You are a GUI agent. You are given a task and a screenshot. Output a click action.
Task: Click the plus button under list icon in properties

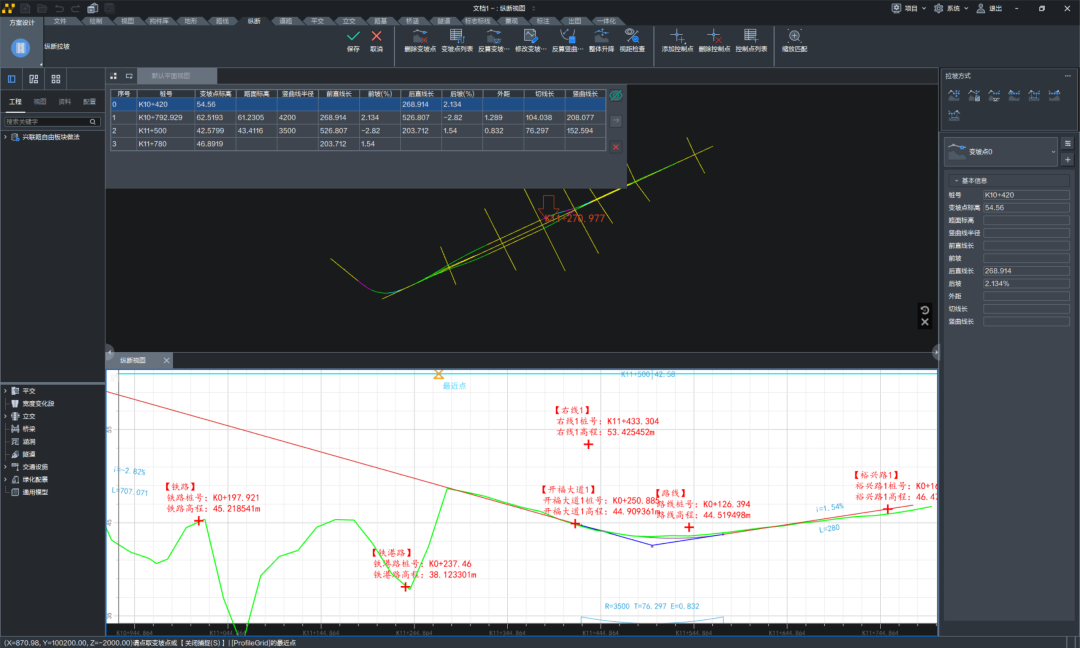pyautogui.click(x=1068, y=160)
